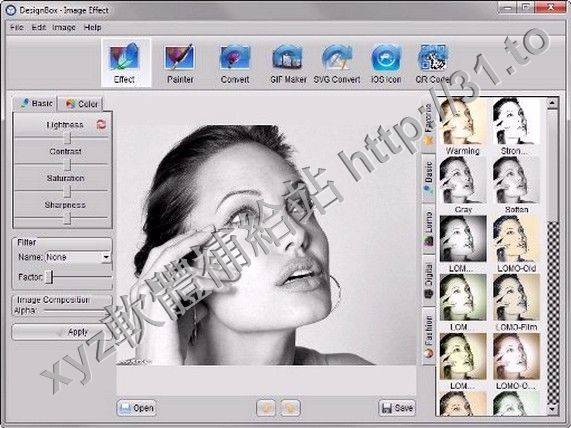Viewport: 571px width, 428px height.
Task: Reset Lightness with the red refresh icon
Action: pos(101,125)
